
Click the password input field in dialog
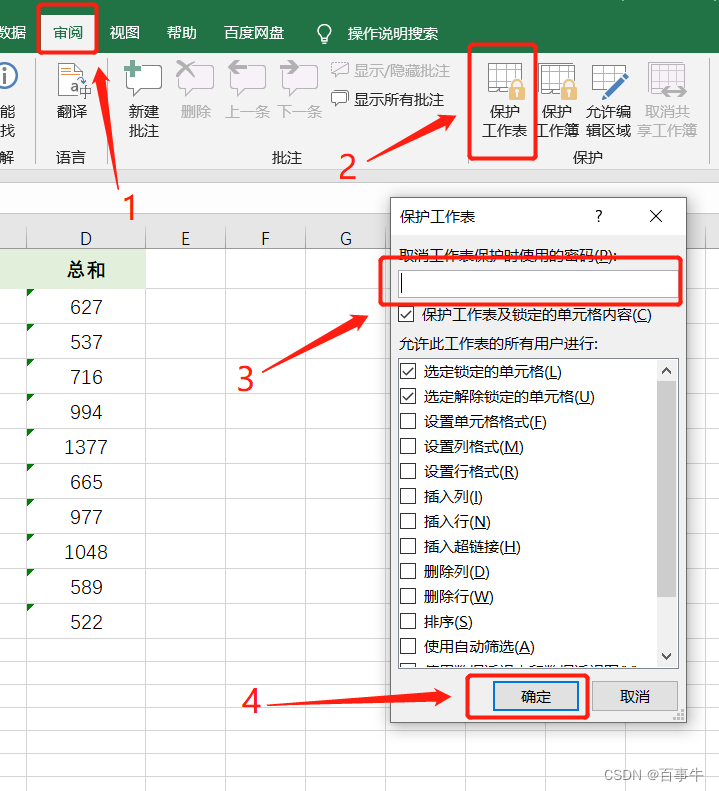click(538, 284)
